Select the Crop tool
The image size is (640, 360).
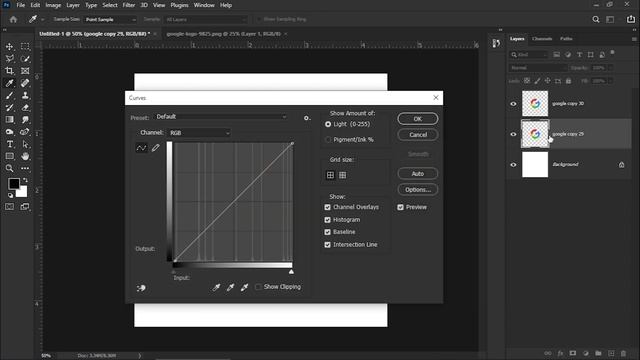[x=9, y=71]
